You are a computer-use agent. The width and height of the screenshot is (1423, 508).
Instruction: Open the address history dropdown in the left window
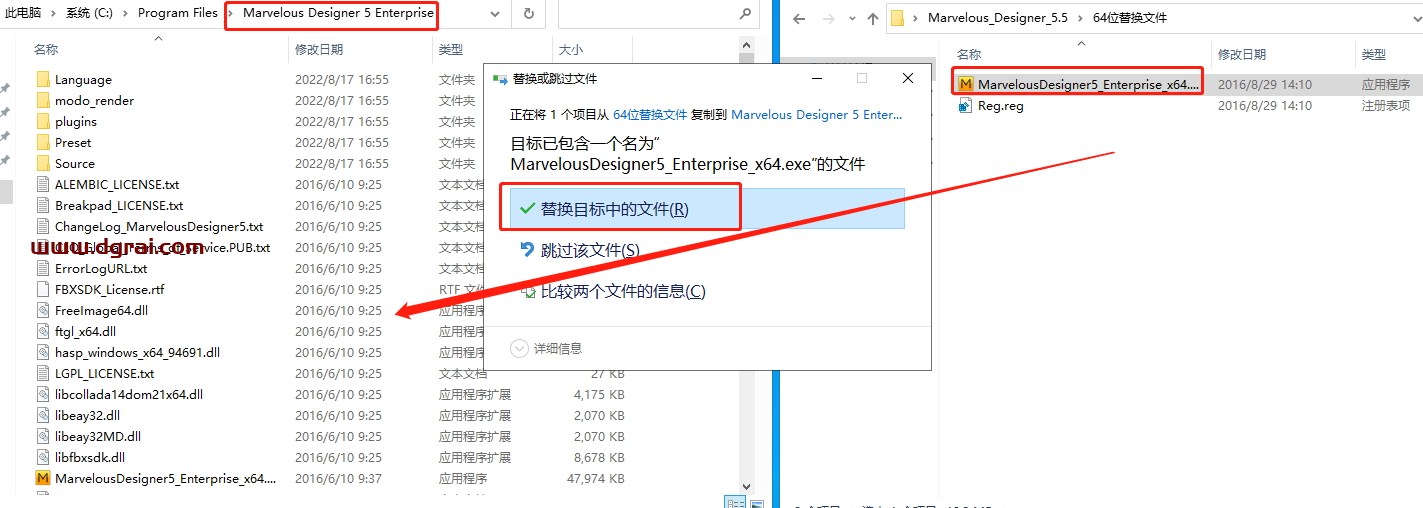495,14
